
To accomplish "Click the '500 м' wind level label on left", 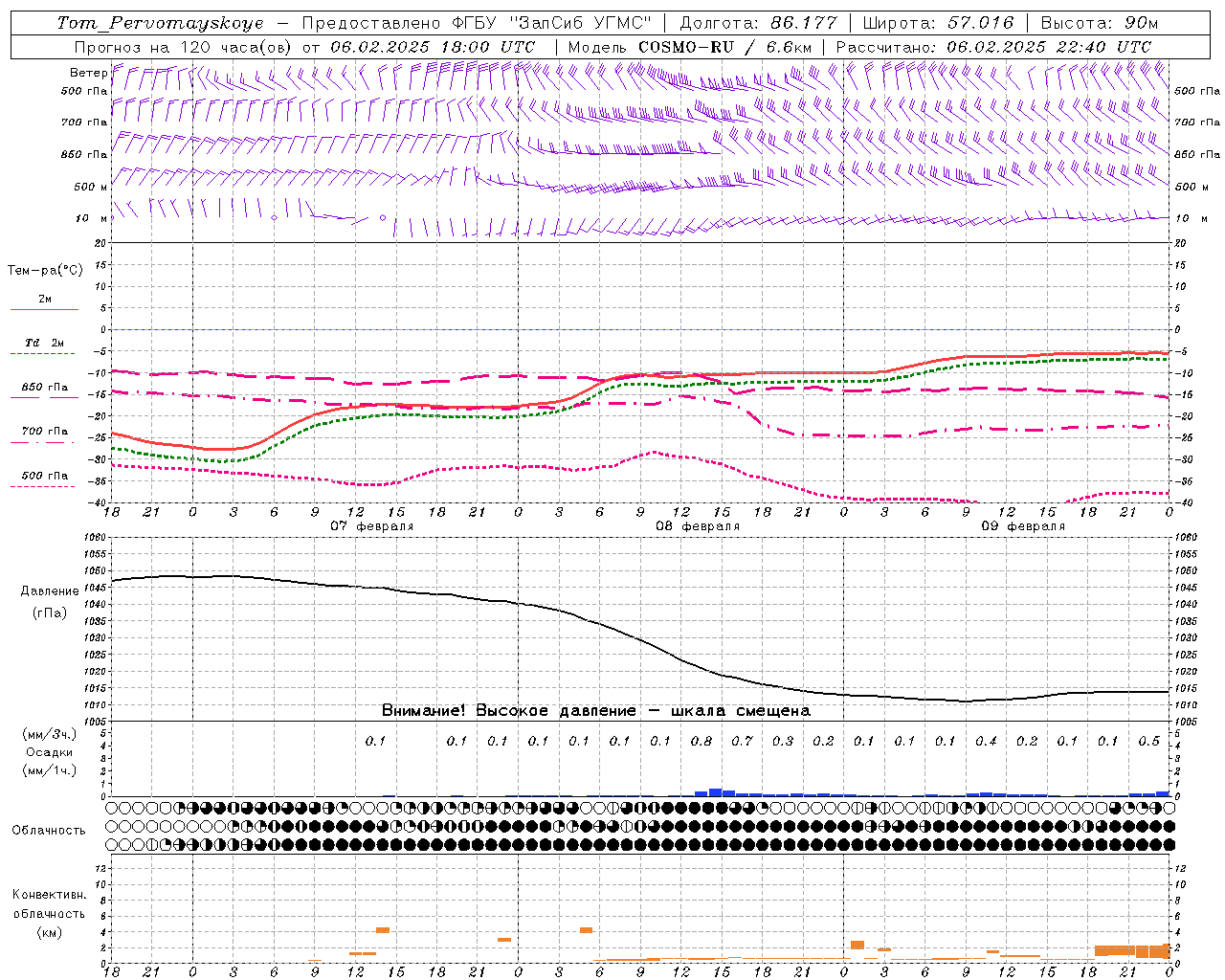I will [92, 187].
